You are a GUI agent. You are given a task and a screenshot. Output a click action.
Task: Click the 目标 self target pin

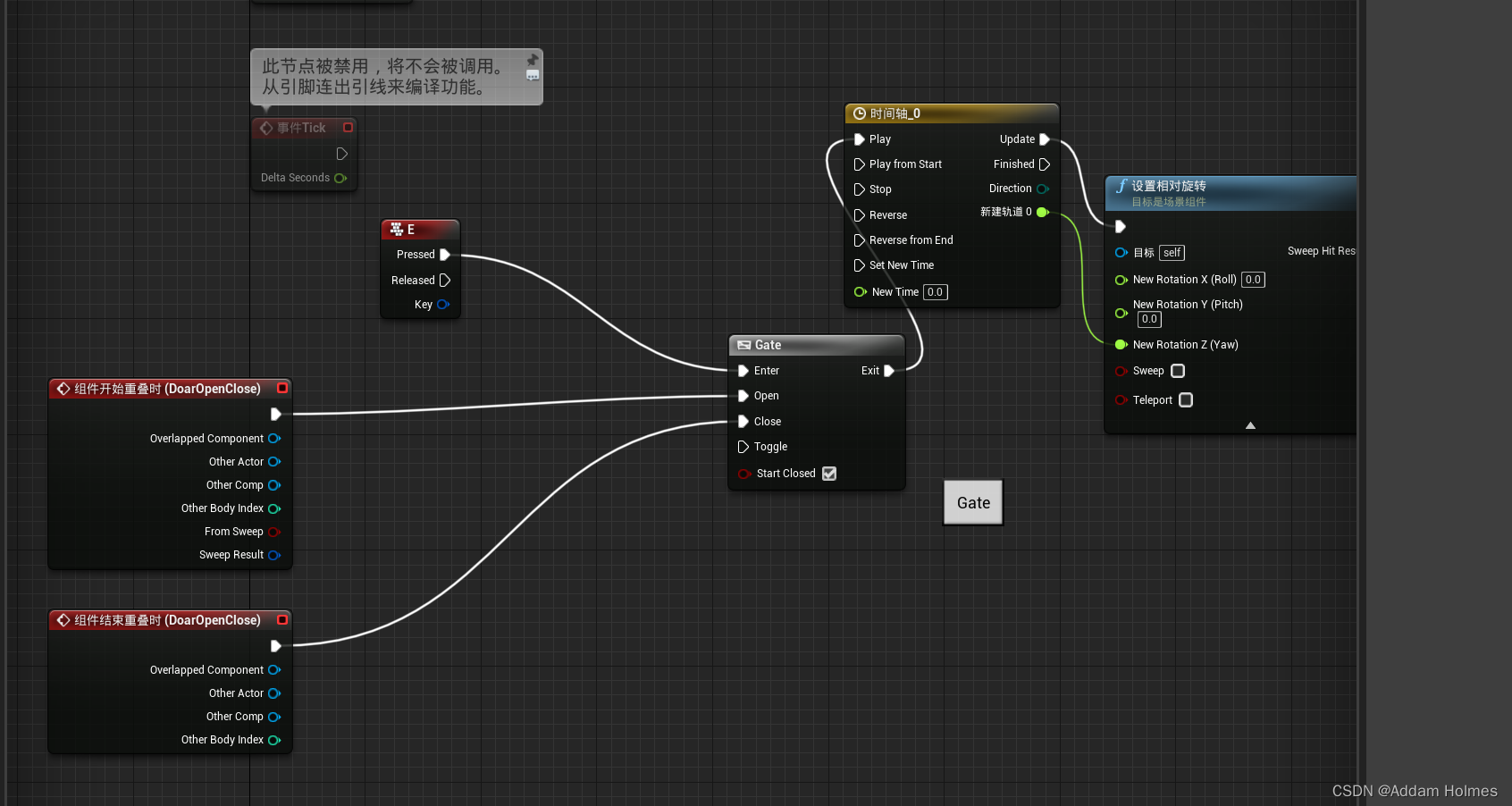1121,253
